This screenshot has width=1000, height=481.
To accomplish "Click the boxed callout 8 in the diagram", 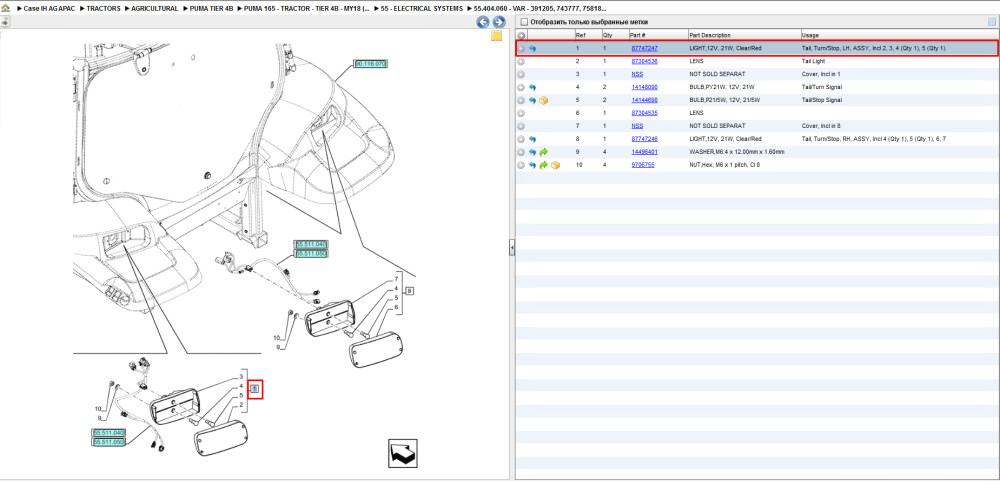I will pyautogui.click(x=409, y=292).
